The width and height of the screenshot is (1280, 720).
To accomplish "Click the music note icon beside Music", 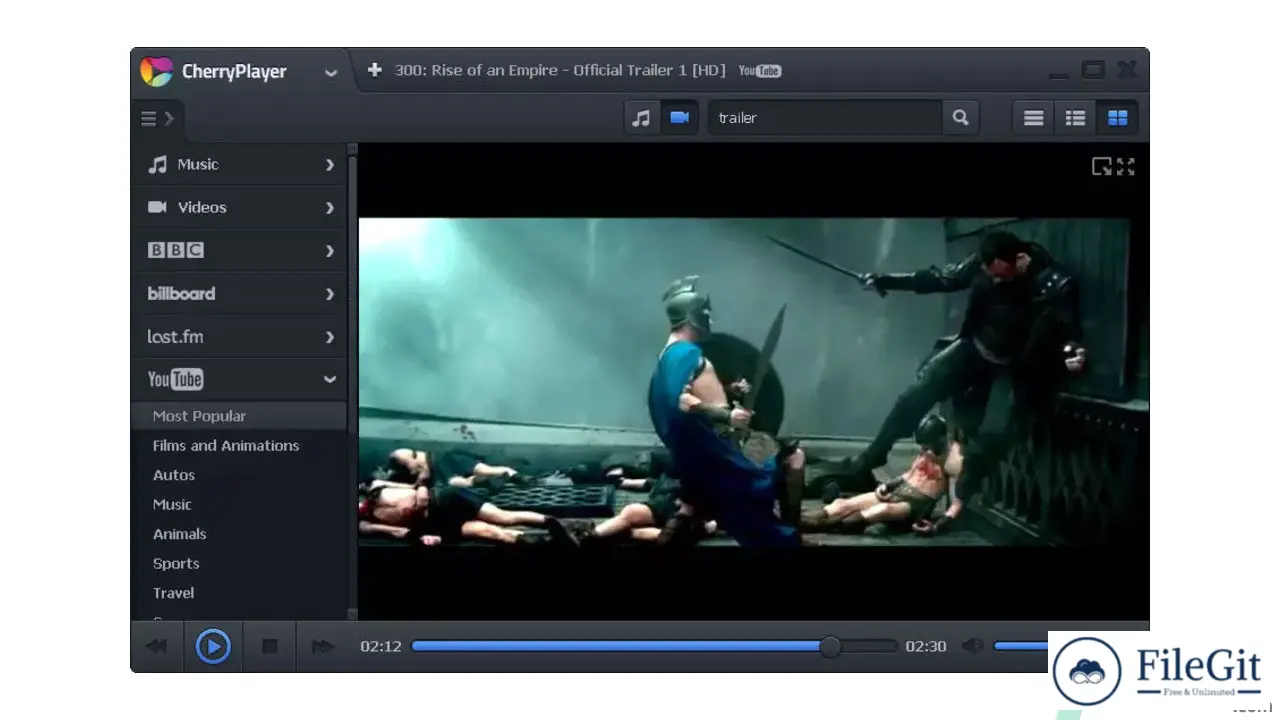I will (158, 165).
